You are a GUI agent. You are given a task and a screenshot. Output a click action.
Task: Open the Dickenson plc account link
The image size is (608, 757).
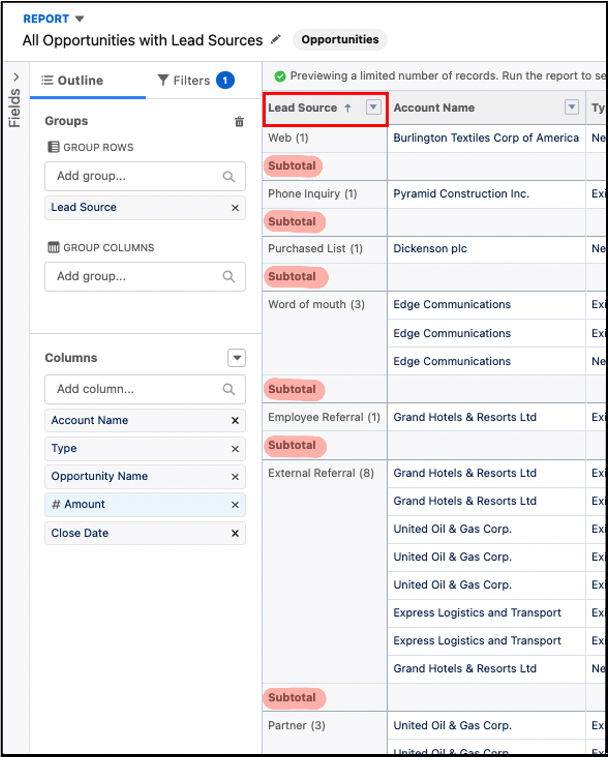tap(430, 249)
